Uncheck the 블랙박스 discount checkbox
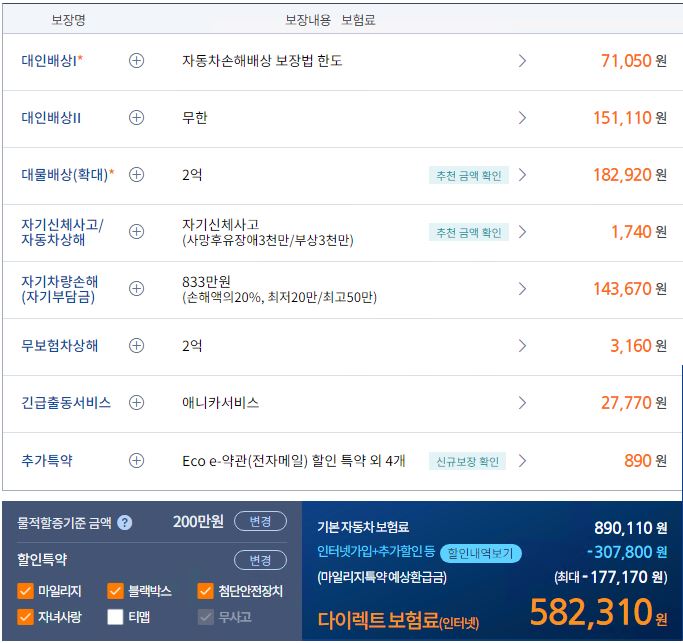Image resolution: width=683 pixels, height=643 pixels. click(x=115, y=591)
